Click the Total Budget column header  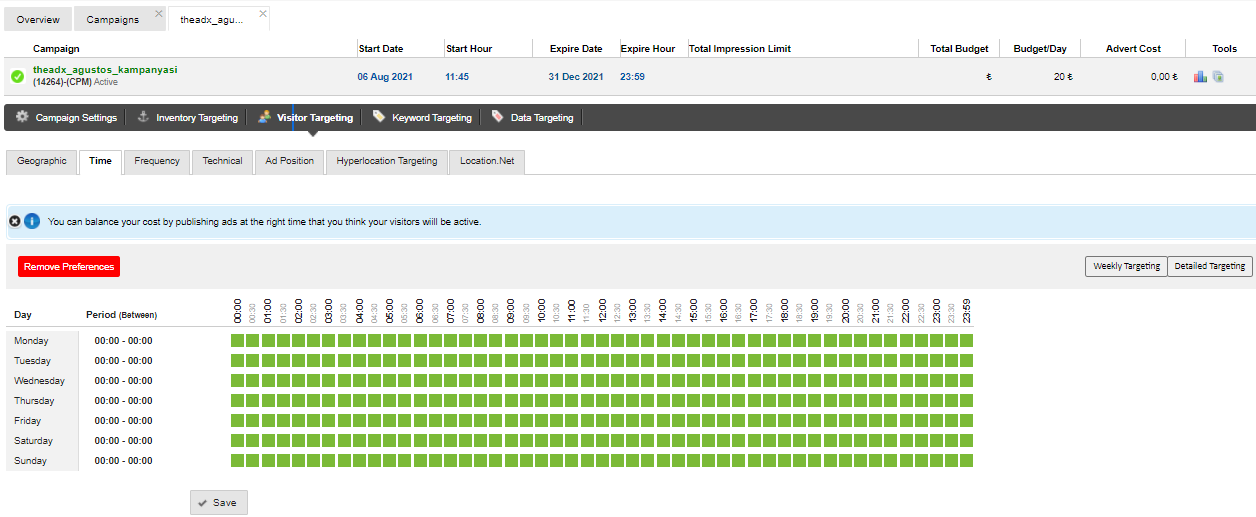[x=959, y=48]
